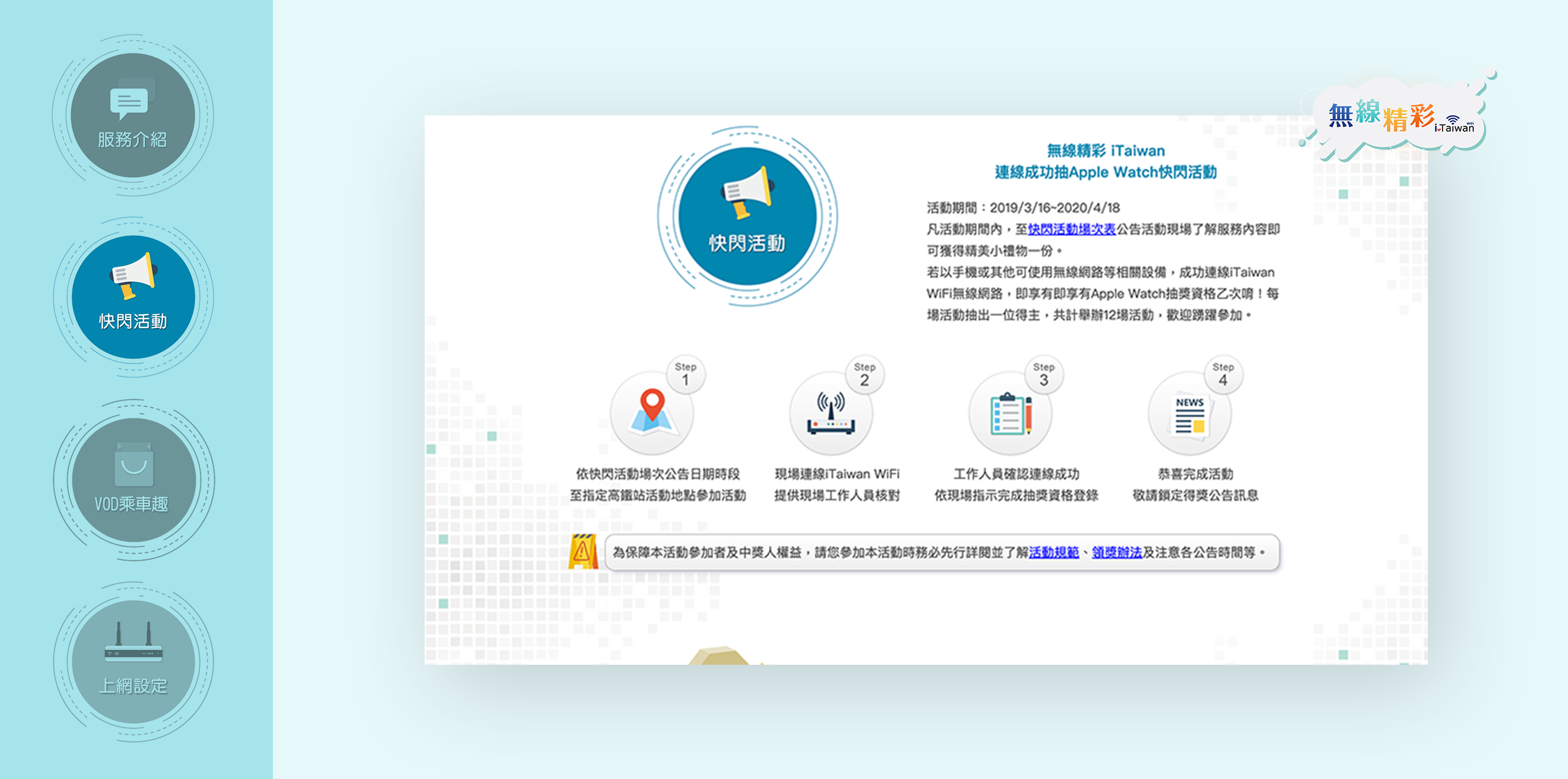Click the heading line 無線精彩 iTaiwan

(x=1105, y=151)
